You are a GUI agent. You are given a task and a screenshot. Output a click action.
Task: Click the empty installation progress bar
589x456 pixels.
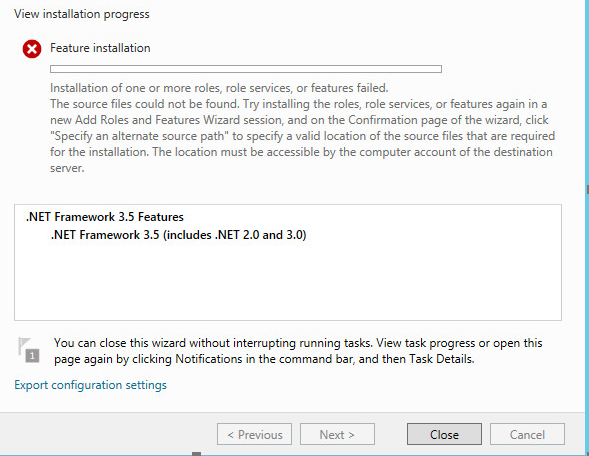point(246,69)
